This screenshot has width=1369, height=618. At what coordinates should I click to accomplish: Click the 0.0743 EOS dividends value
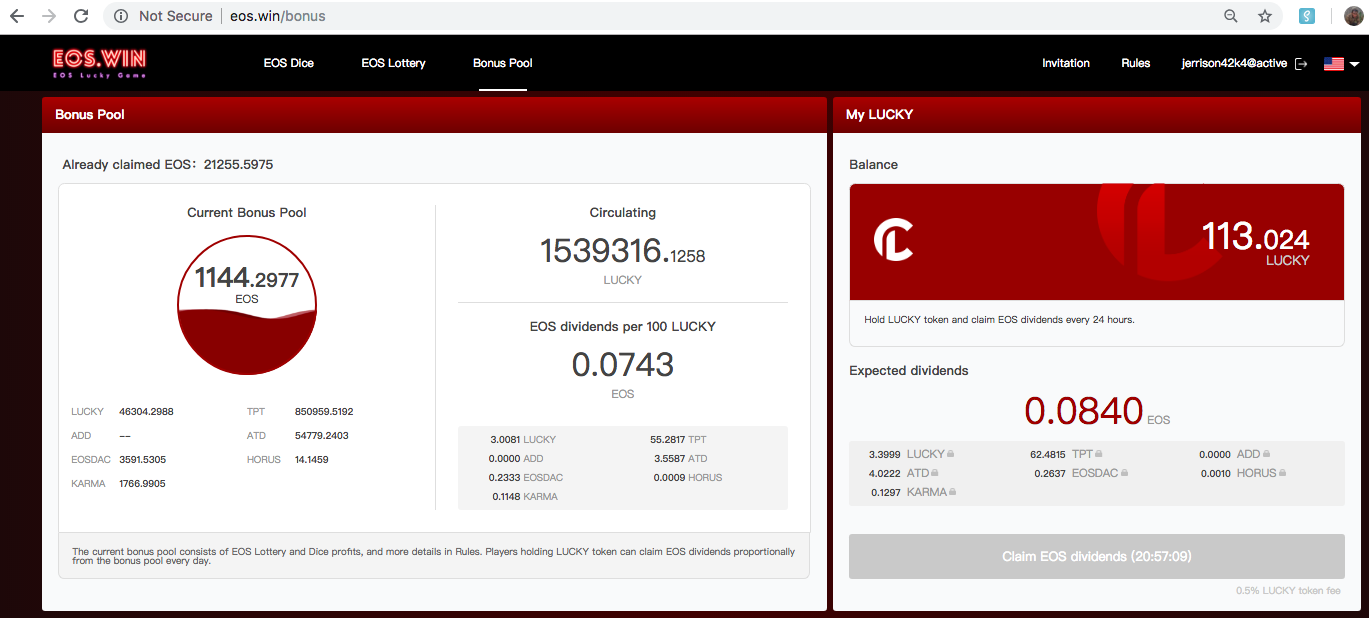pos(622,365)
